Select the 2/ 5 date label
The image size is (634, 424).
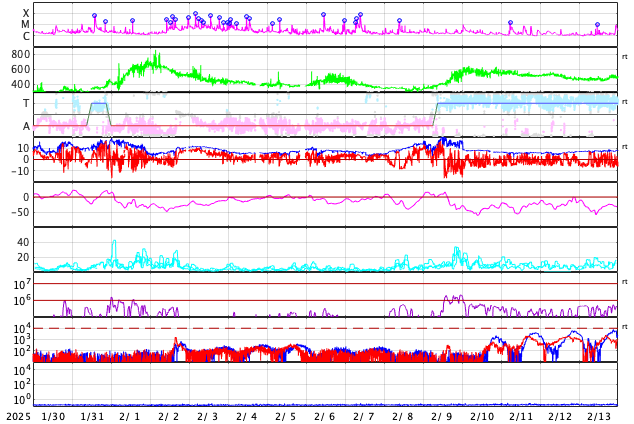point(285,416)
